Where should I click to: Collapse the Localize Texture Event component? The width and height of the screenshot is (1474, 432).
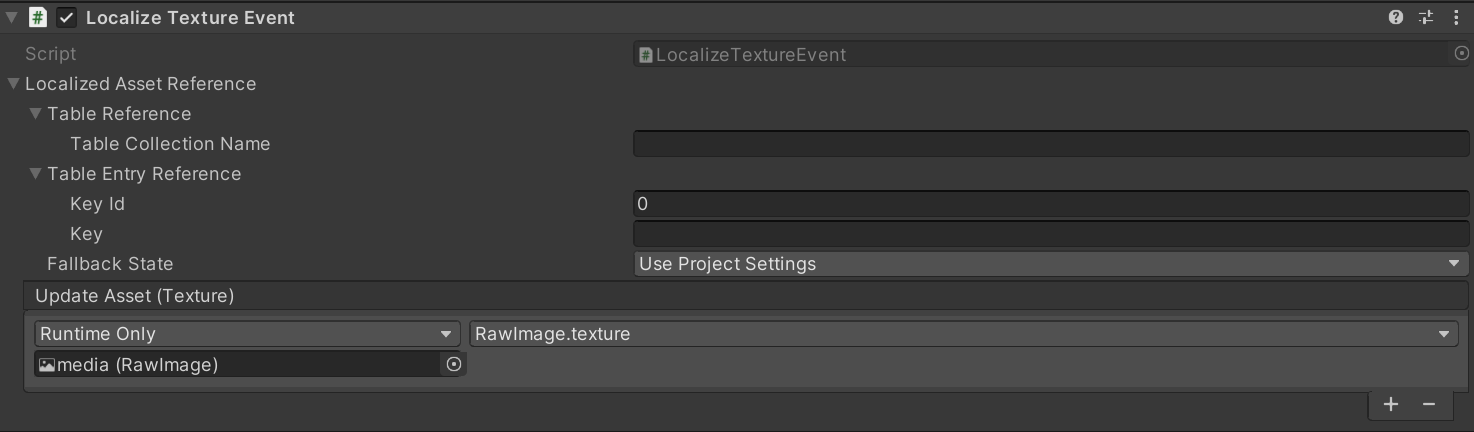pyautogui.click(x=12, y=18)
